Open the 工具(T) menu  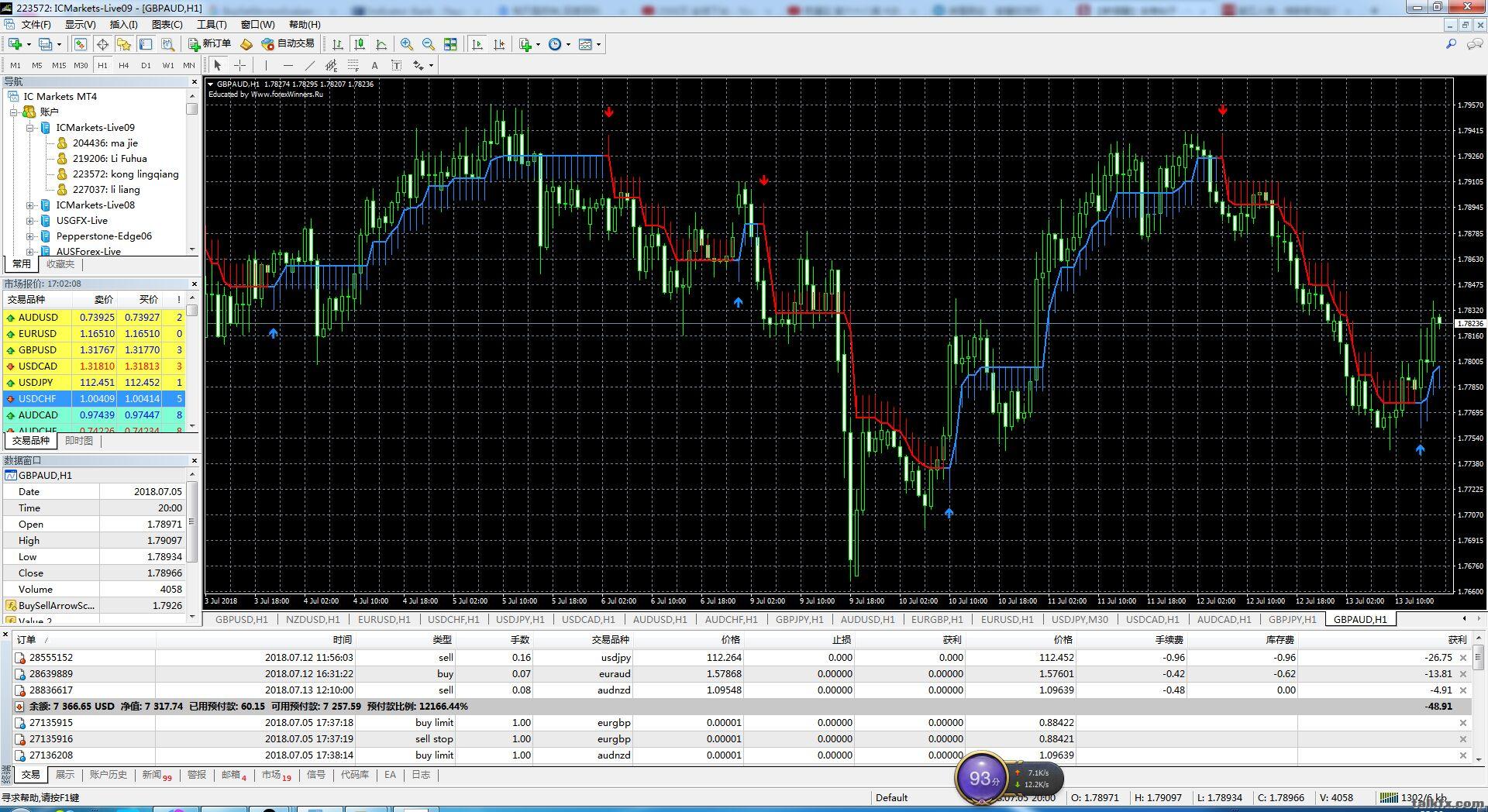pyautogui.click(x=212, y=25)
